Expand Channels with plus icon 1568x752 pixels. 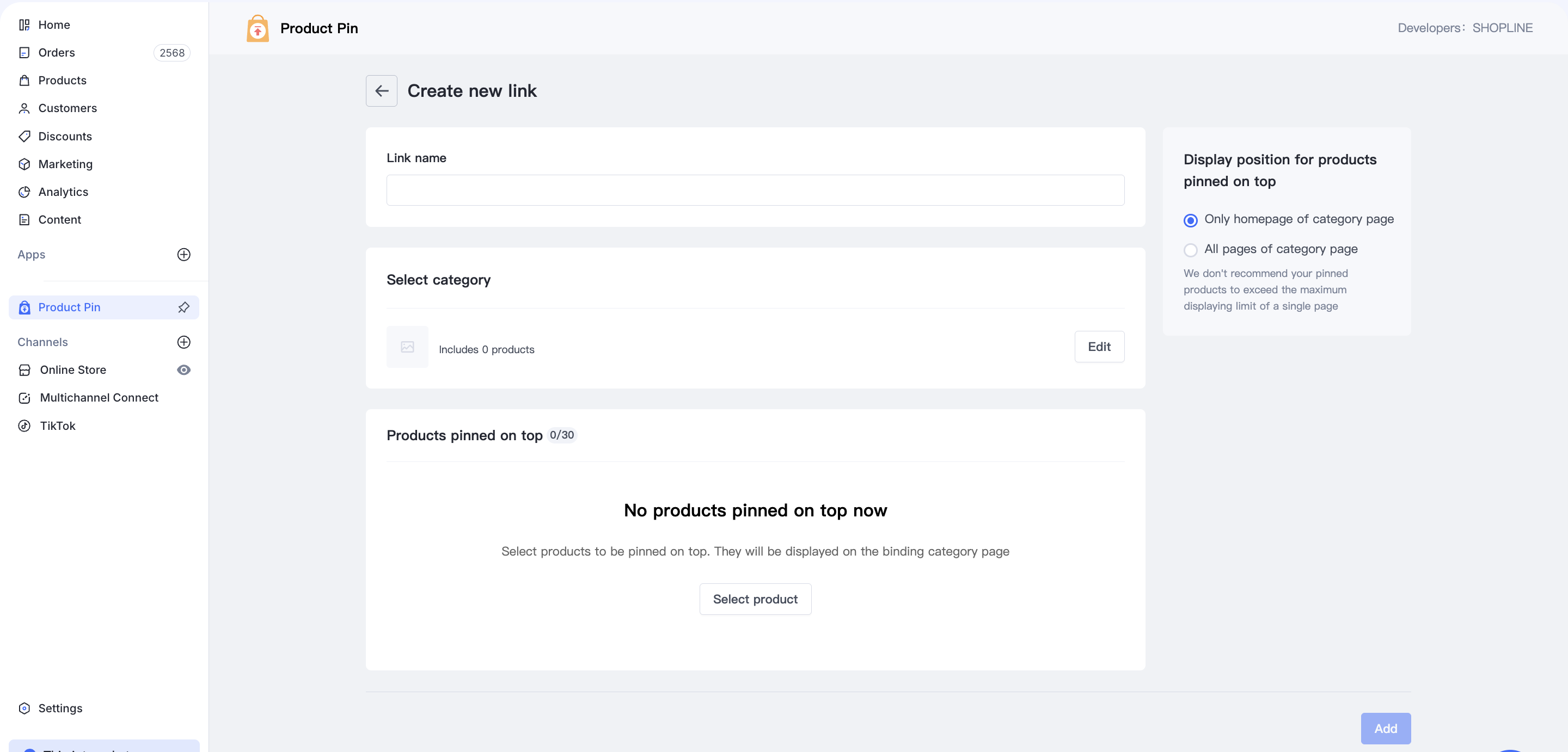pos(183,342)
